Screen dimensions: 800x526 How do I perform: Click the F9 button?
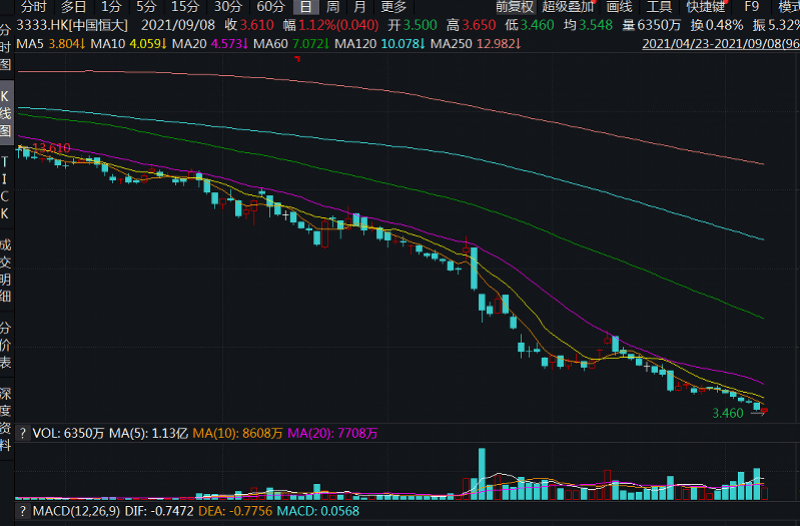751,6
